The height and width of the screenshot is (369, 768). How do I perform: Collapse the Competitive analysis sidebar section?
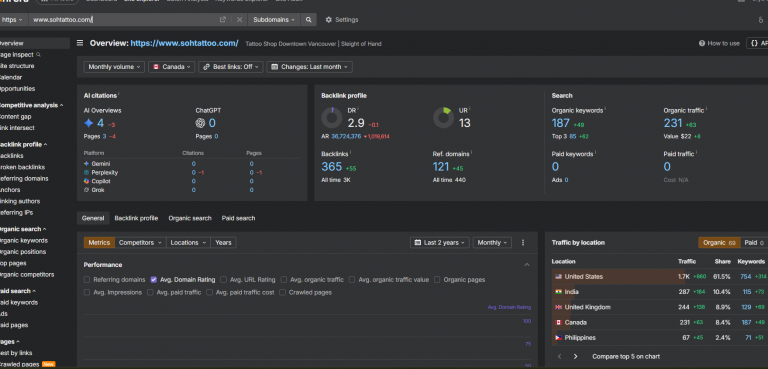click(62, 105)
